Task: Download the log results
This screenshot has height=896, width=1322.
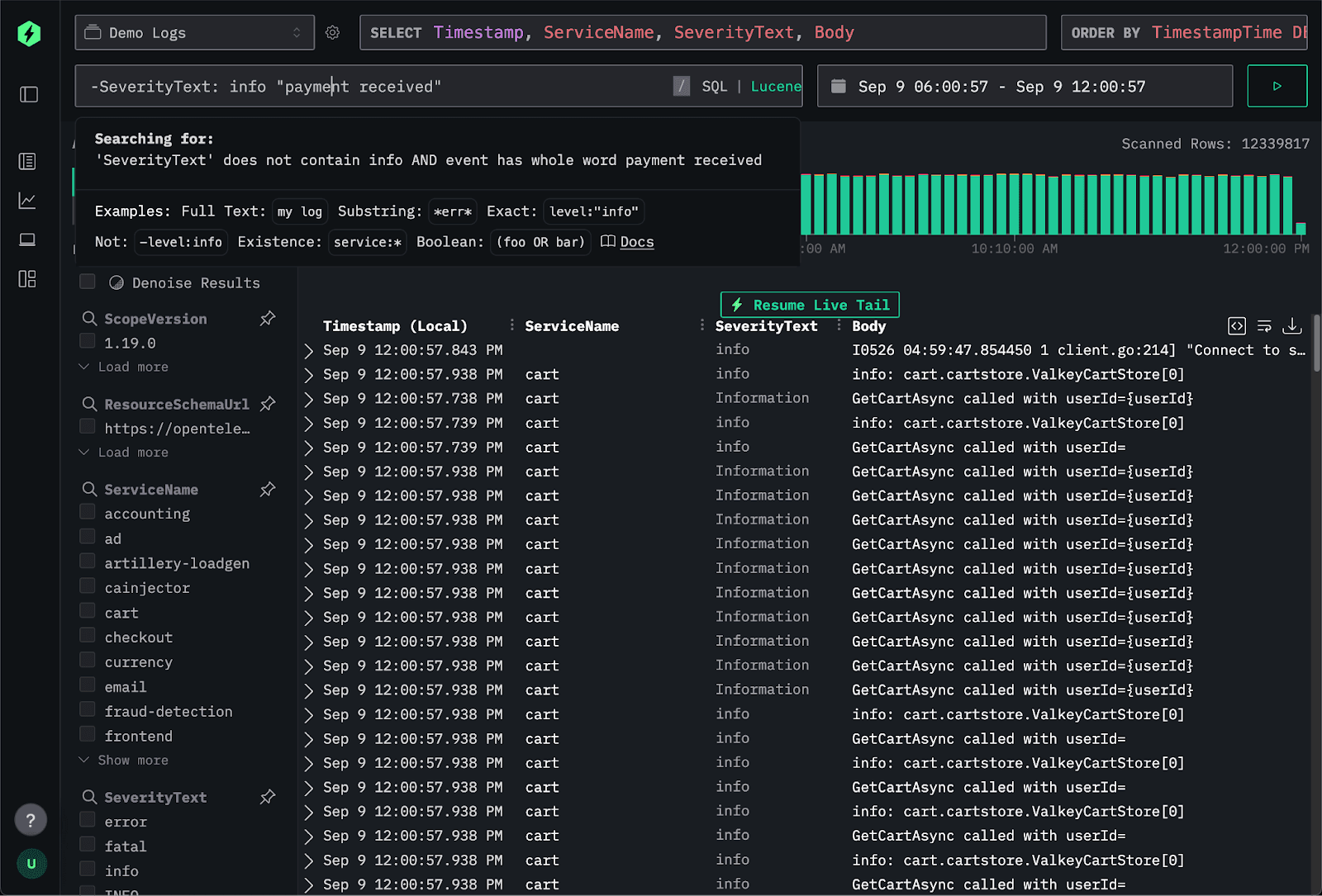Action: click(x=1292, y=327)
